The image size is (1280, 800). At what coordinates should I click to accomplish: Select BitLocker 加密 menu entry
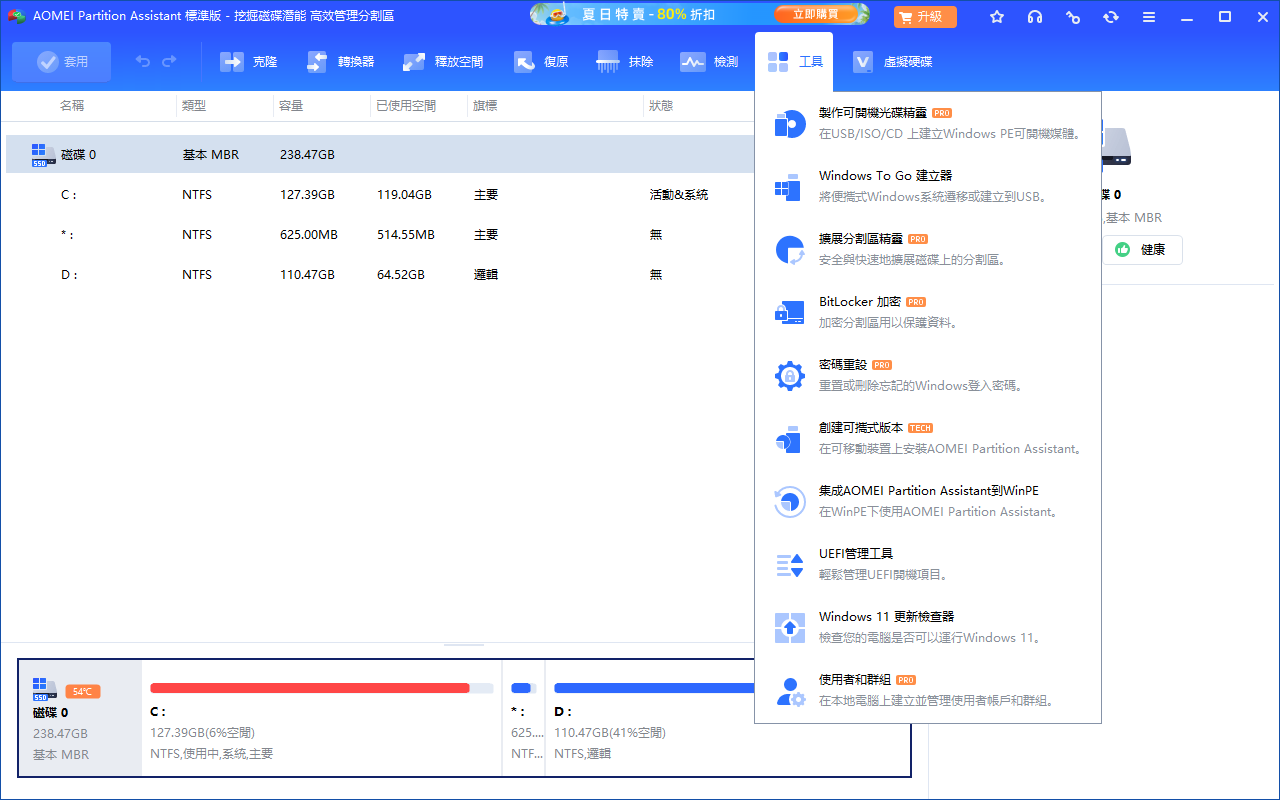pos(928,312)
